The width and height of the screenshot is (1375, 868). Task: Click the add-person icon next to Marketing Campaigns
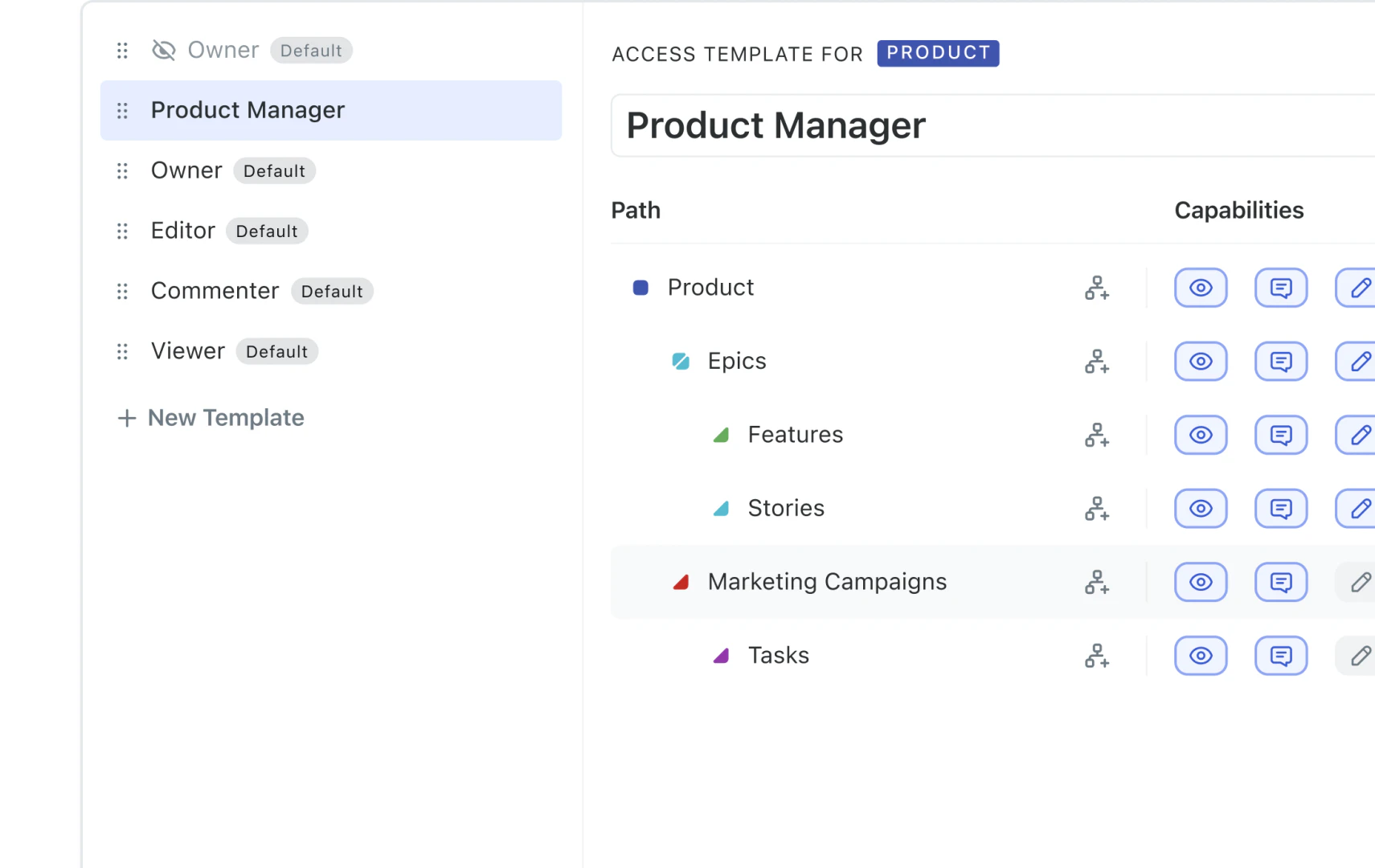1097,582
